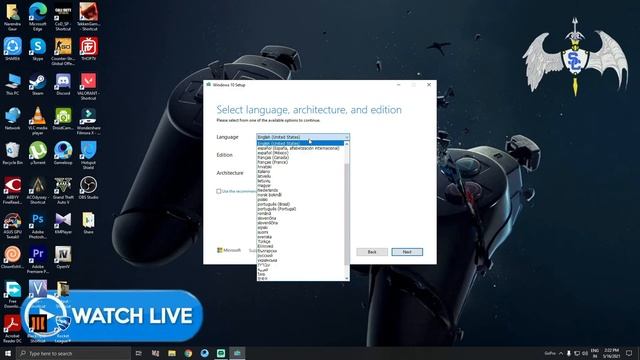Click the taskbar search box
Image resolution: width=640 pixels, height=360 pixels.
click(73, 353)
